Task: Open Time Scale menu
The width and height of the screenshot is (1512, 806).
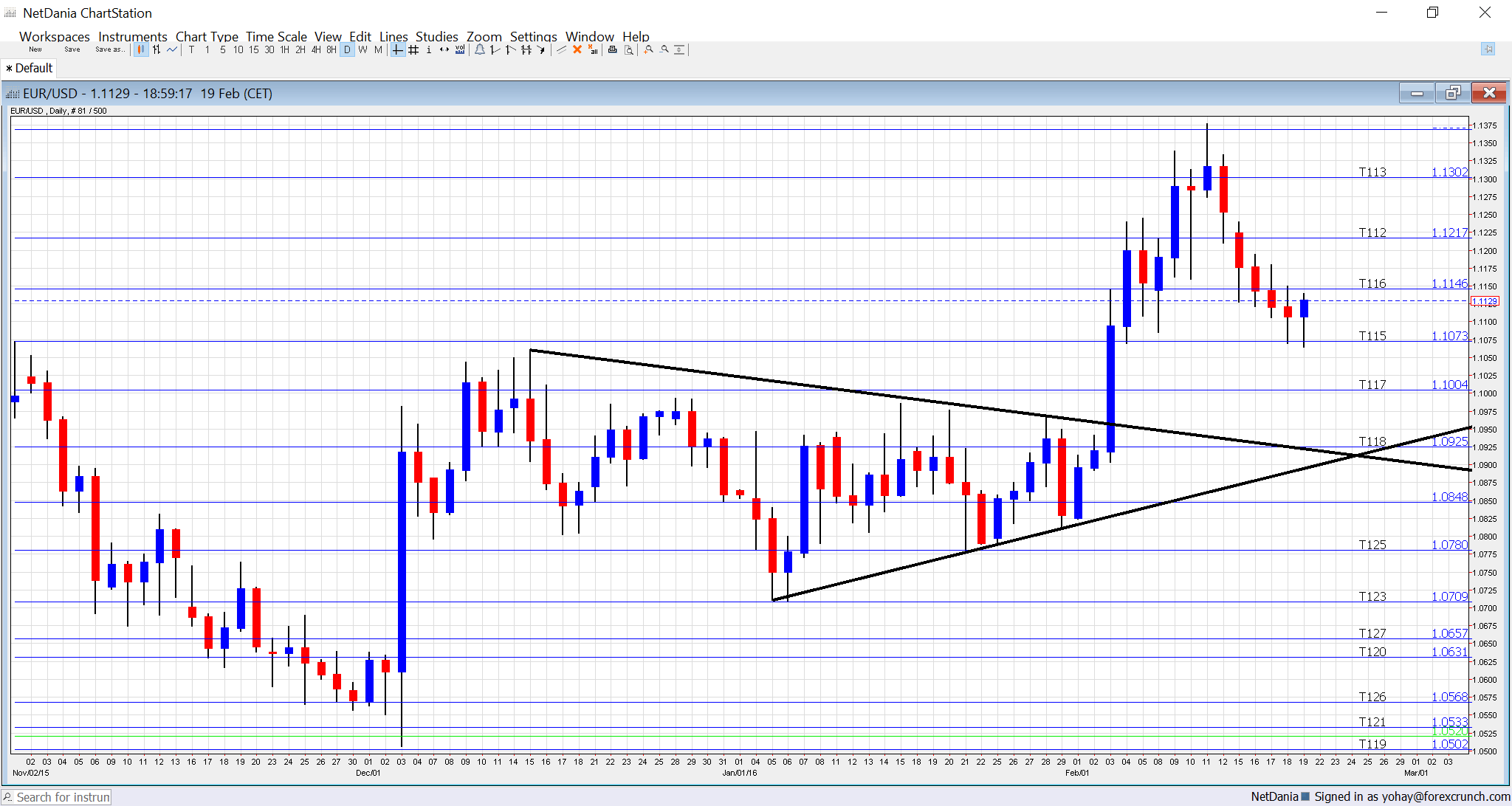Action: tap(276, 36)
